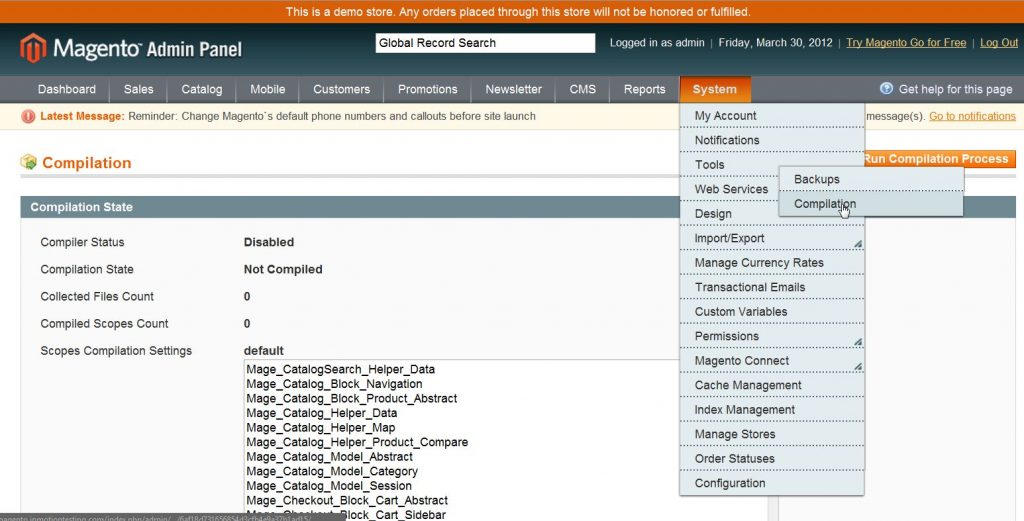Click the Run Compilation Process button
Viewport: 1024px width, 521px height.
coord(939,159)
